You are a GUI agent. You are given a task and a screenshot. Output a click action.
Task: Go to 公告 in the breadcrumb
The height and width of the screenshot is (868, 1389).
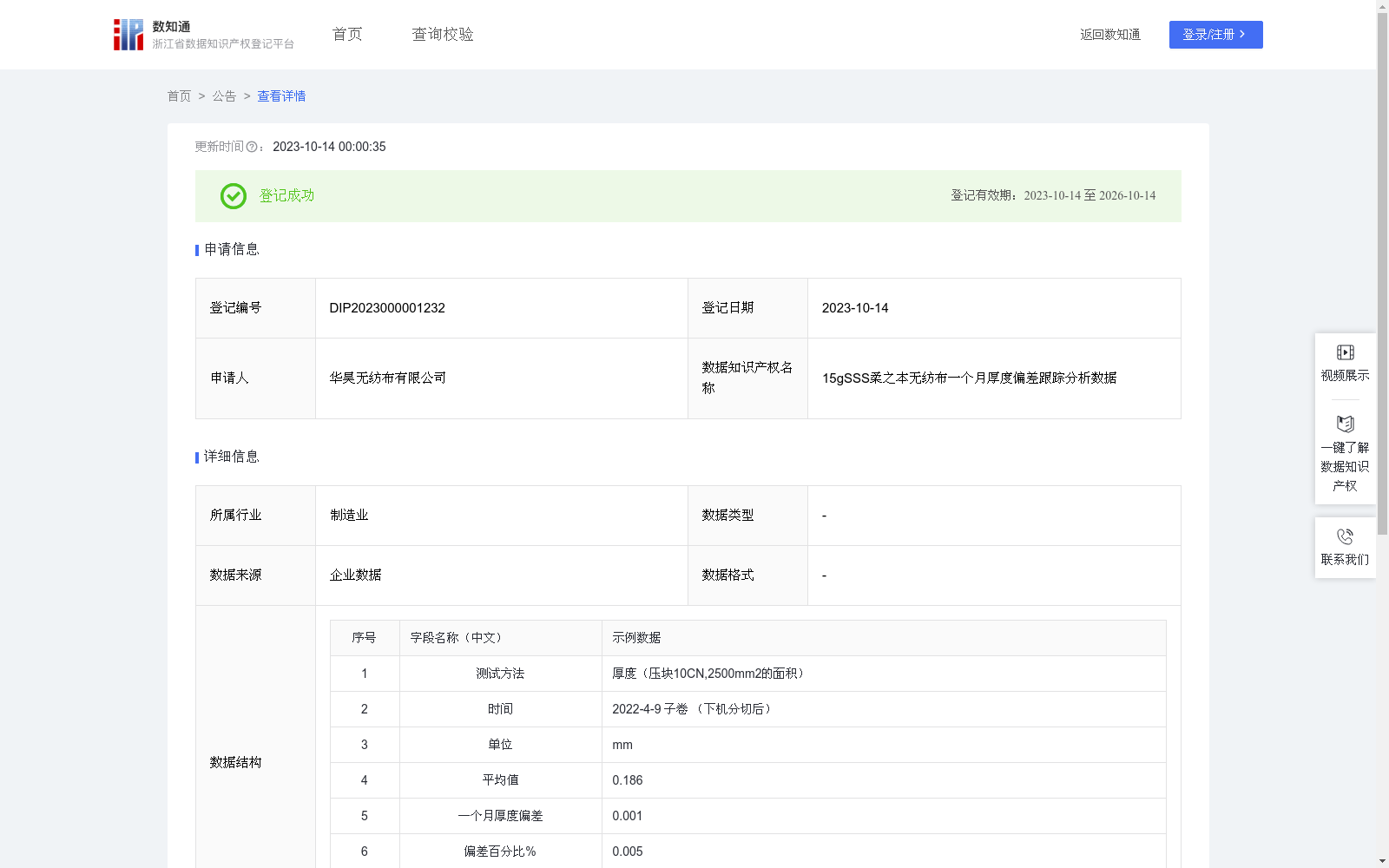pos(224,96)
